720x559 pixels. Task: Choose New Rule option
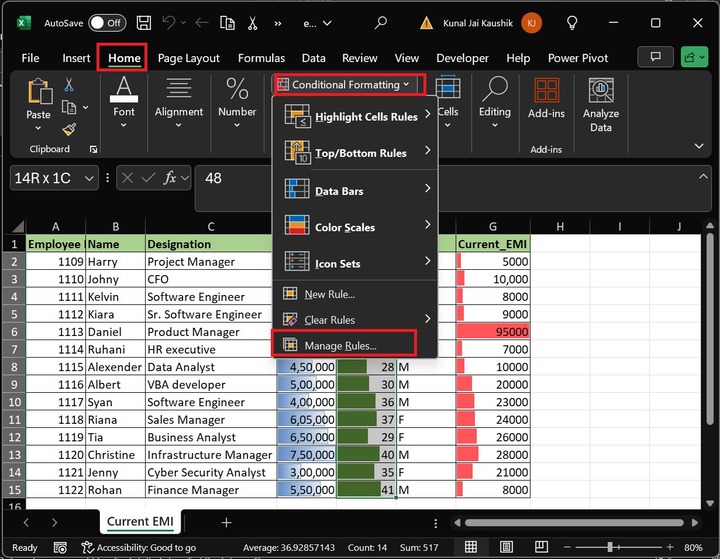[x=329, y=294]
